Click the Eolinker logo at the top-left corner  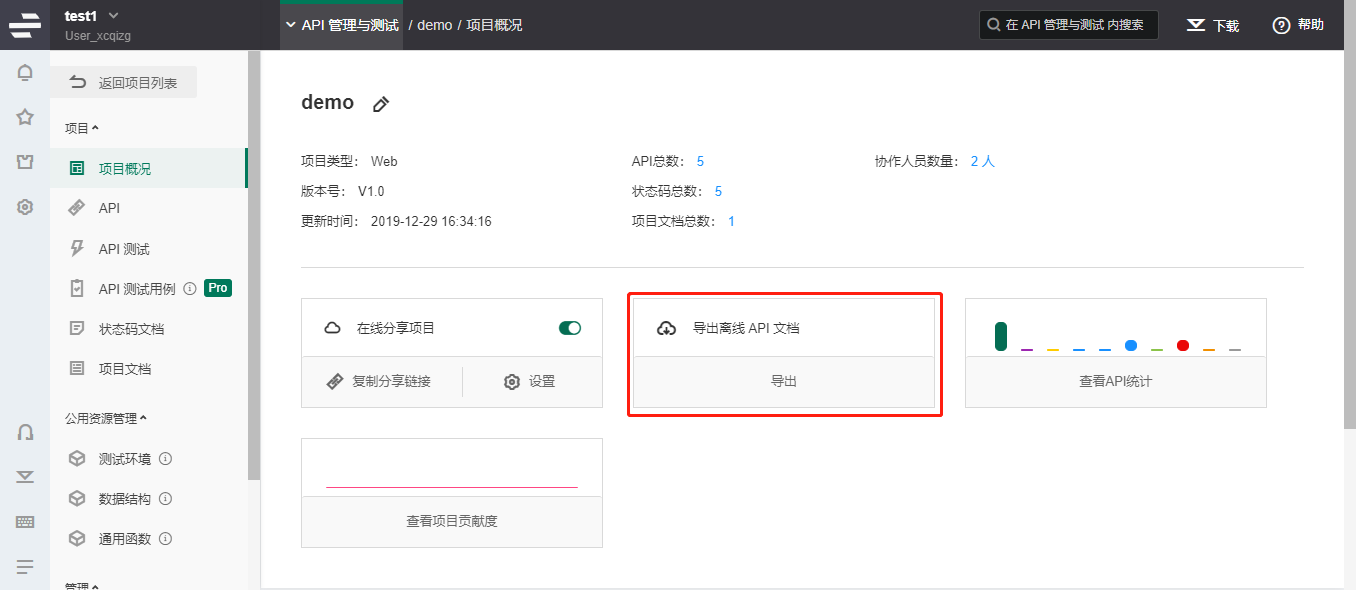(x=24, y=24)
